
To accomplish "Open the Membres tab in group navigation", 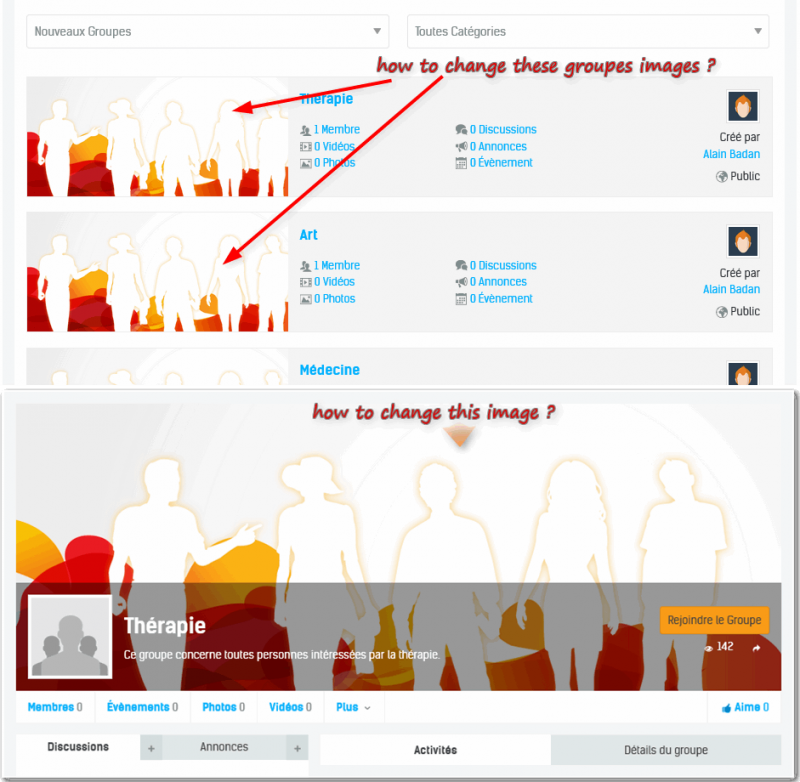I will [55, 707].
